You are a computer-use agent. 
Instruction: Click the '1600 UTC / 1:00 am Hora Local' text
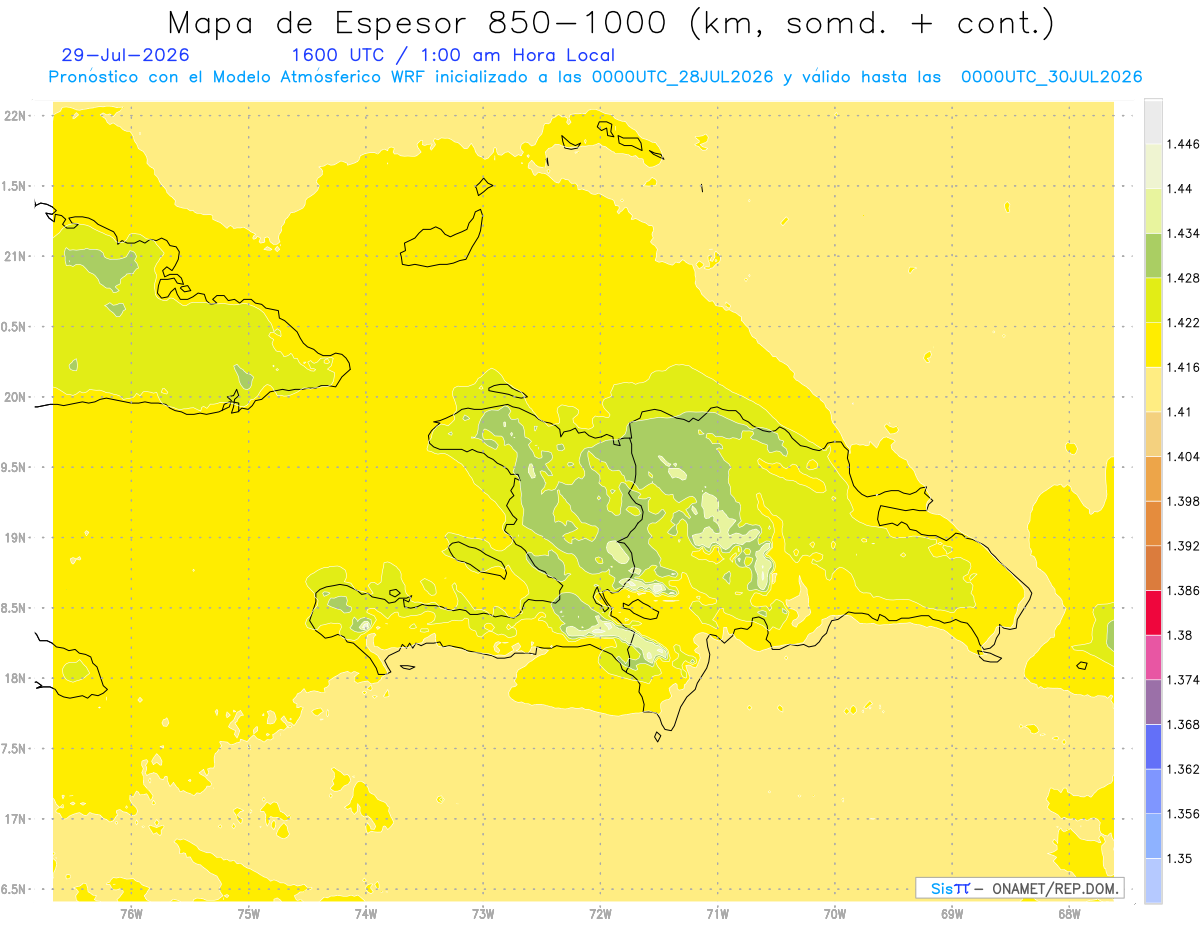click(452, 55)
